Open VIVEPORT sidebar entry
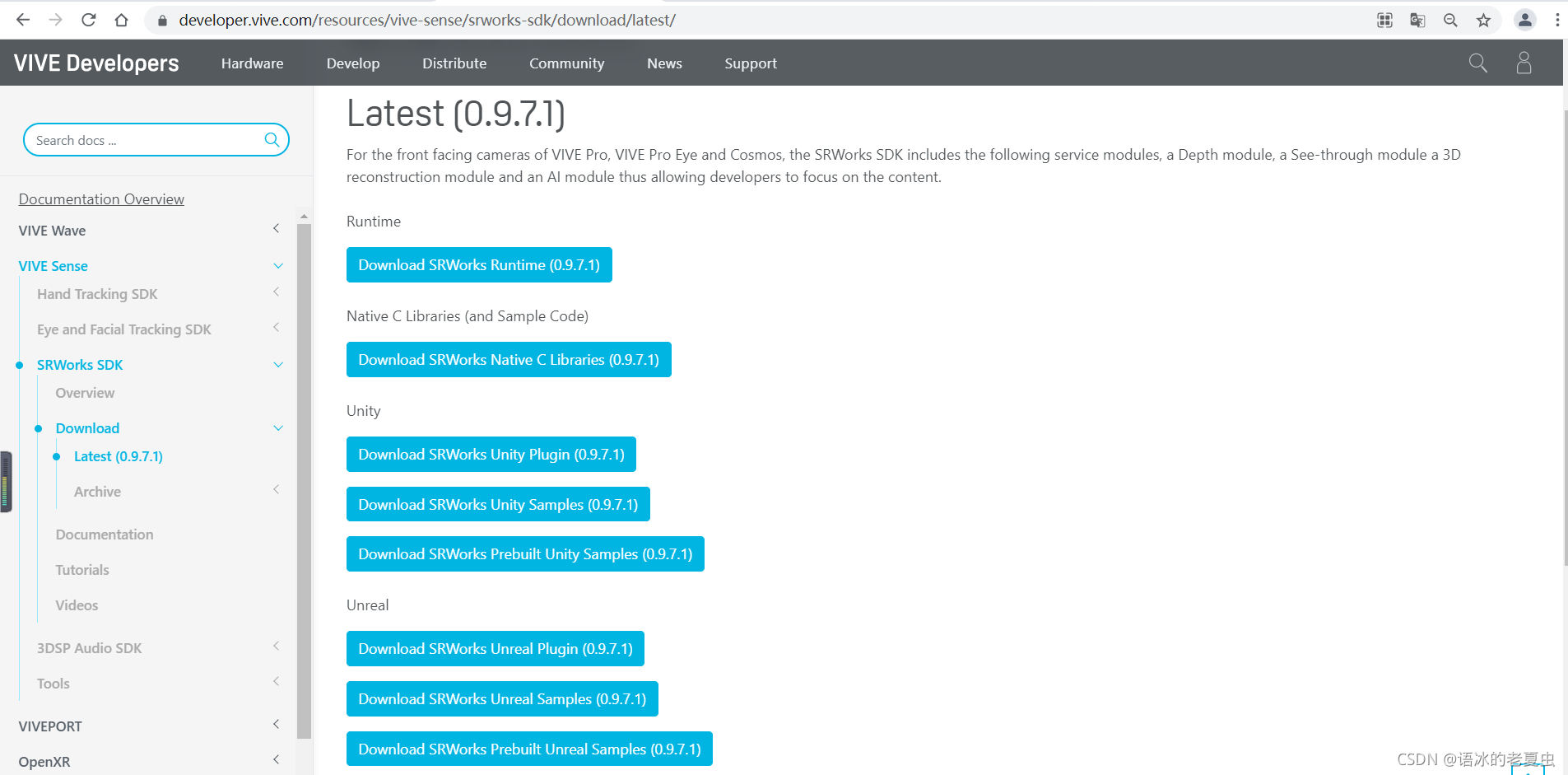Viewport: 1568px width, 775px height. tap(50, 726)
